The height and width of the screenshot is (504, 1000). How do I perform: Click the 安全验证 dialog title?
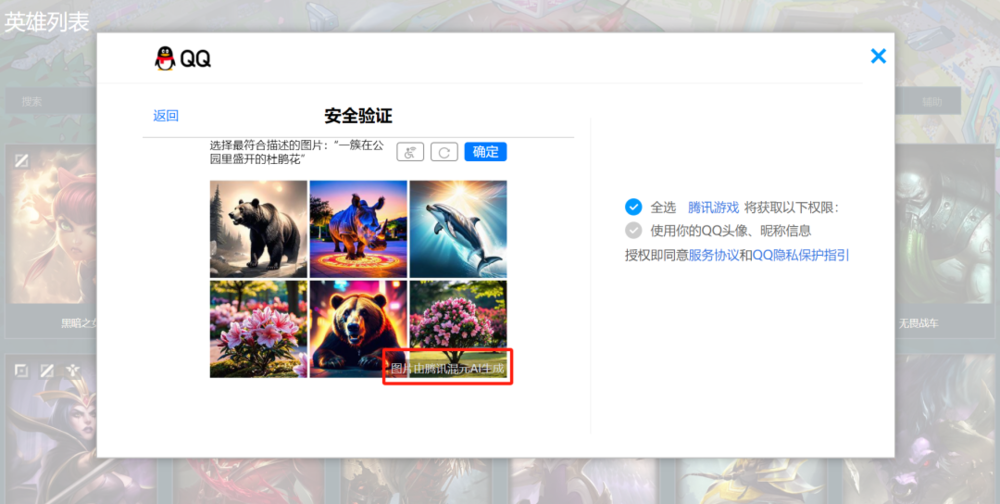[x=358, y=116]
